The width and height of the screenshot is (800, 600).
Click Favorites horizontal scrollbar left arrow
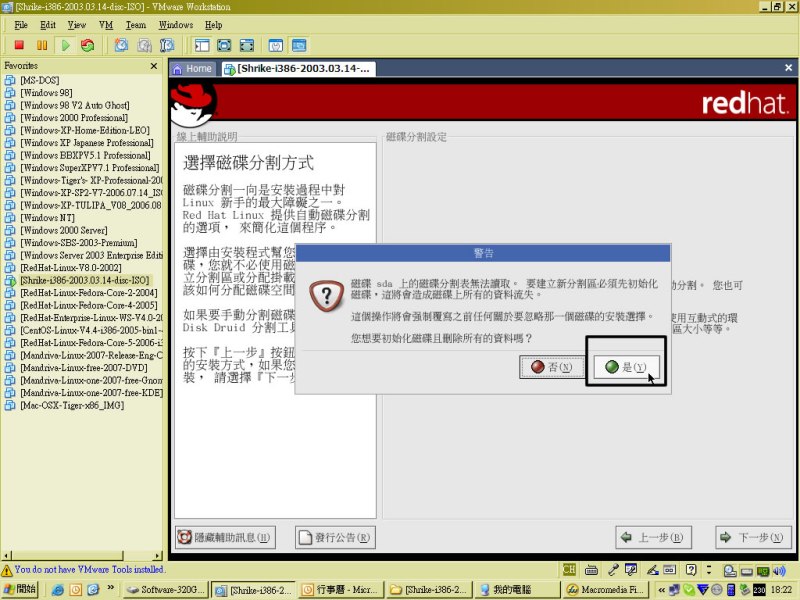coord(6,555)
